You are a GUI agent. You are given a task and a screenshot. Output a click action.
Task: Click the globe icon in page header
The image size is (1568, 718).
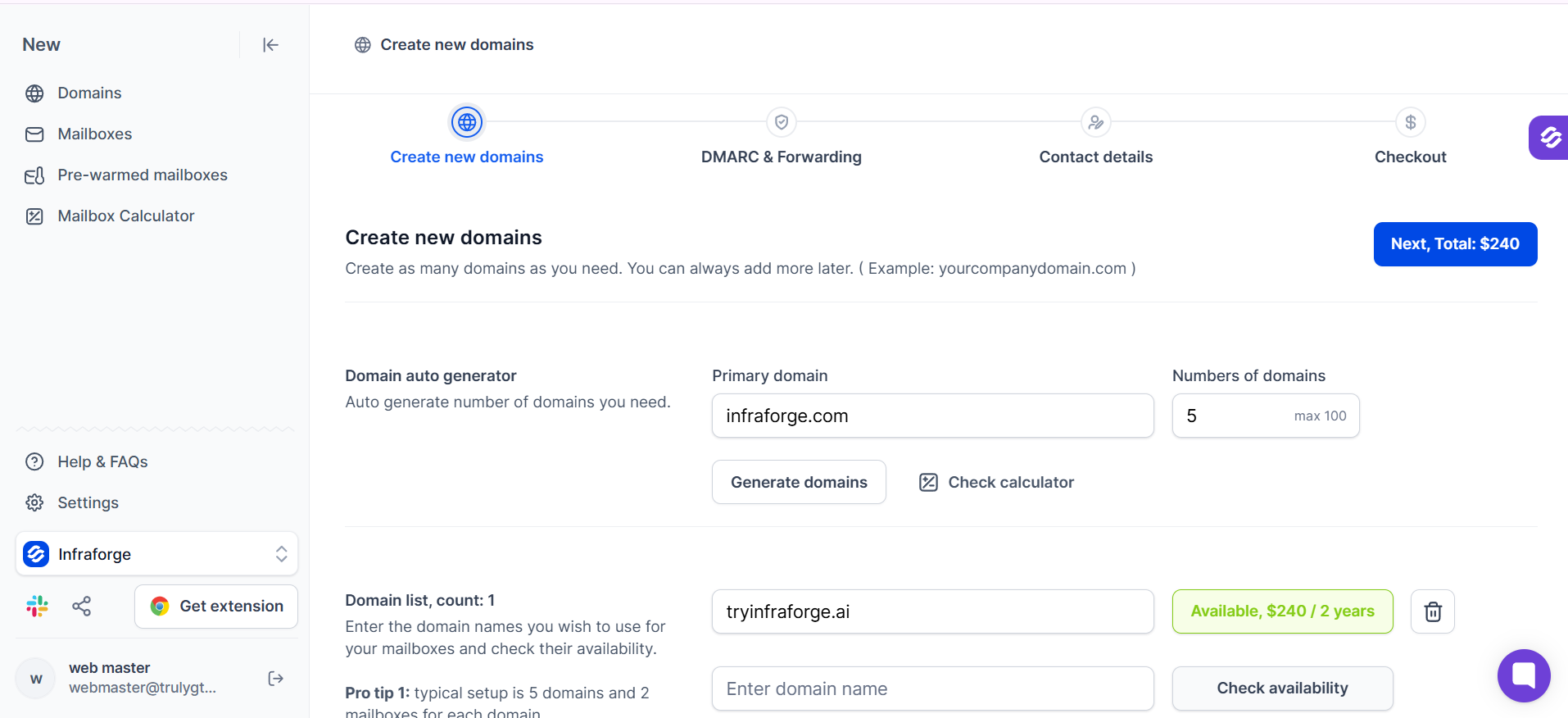(x=362, y=45)
